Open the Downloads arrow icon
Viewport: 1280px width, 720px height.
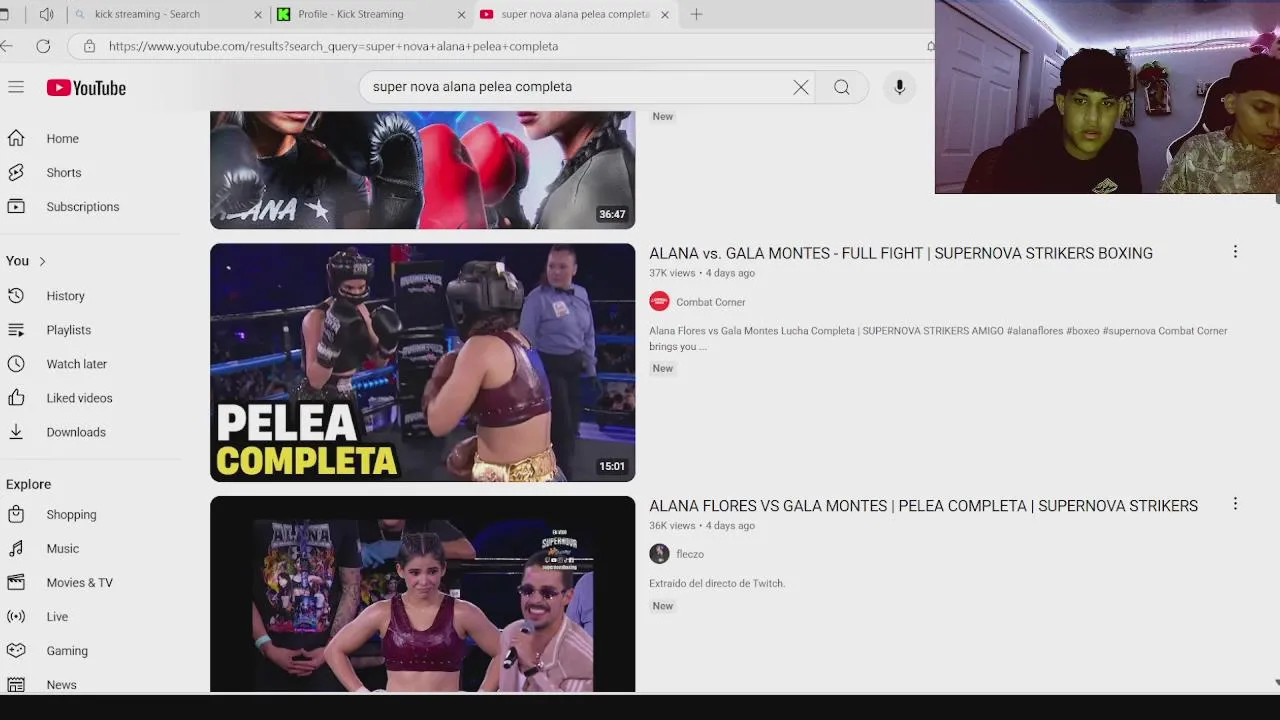pyautogui.click(x=16, y=431)
